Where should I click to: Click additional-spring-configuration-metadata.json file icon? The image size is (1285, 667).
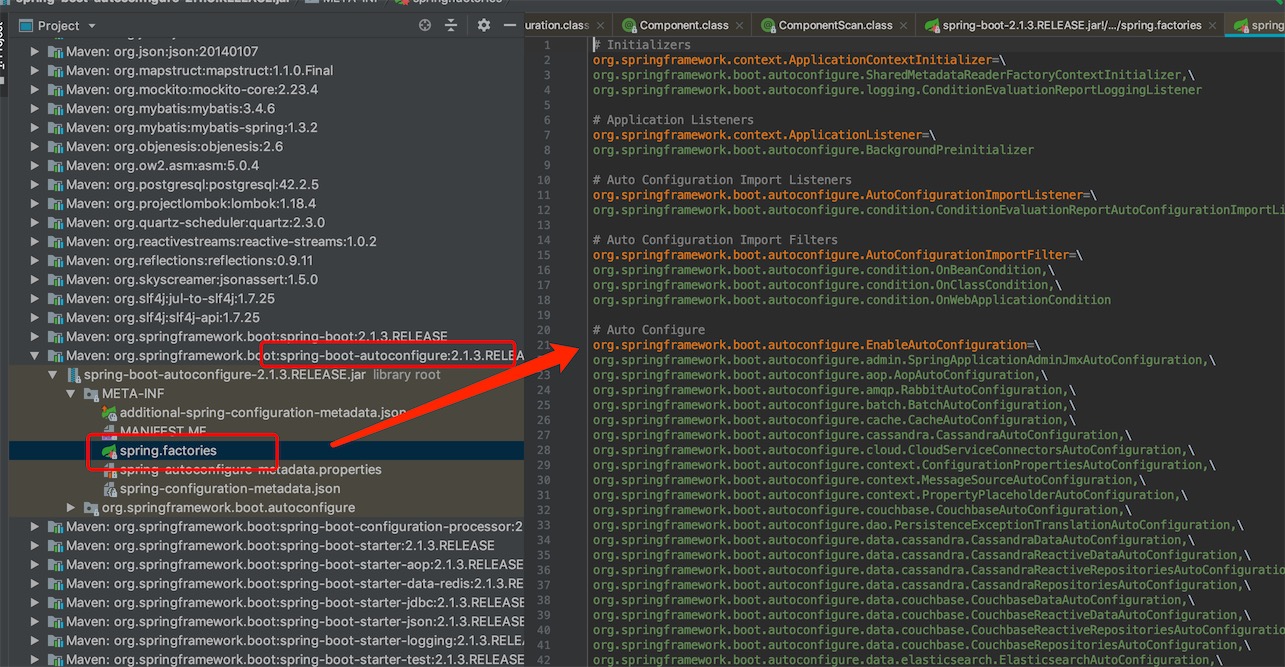point(109,412)
